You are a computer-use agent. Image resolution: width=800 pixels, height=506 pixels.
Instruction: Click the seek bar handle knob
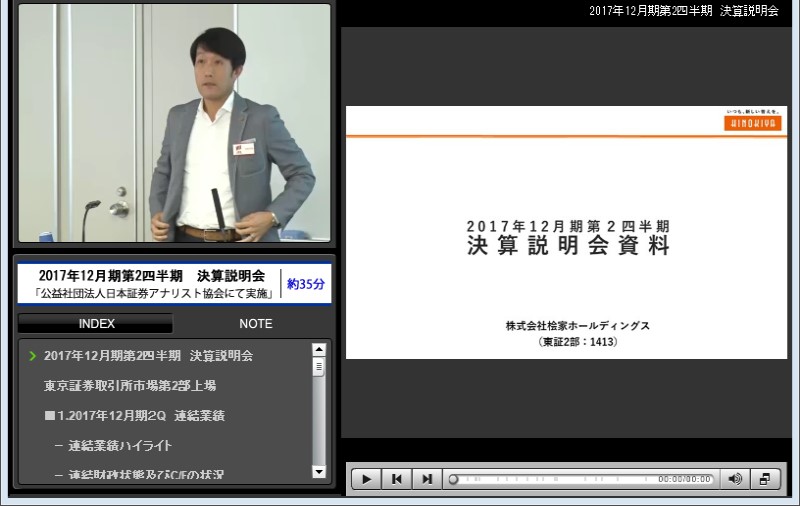tap(453, 480)
